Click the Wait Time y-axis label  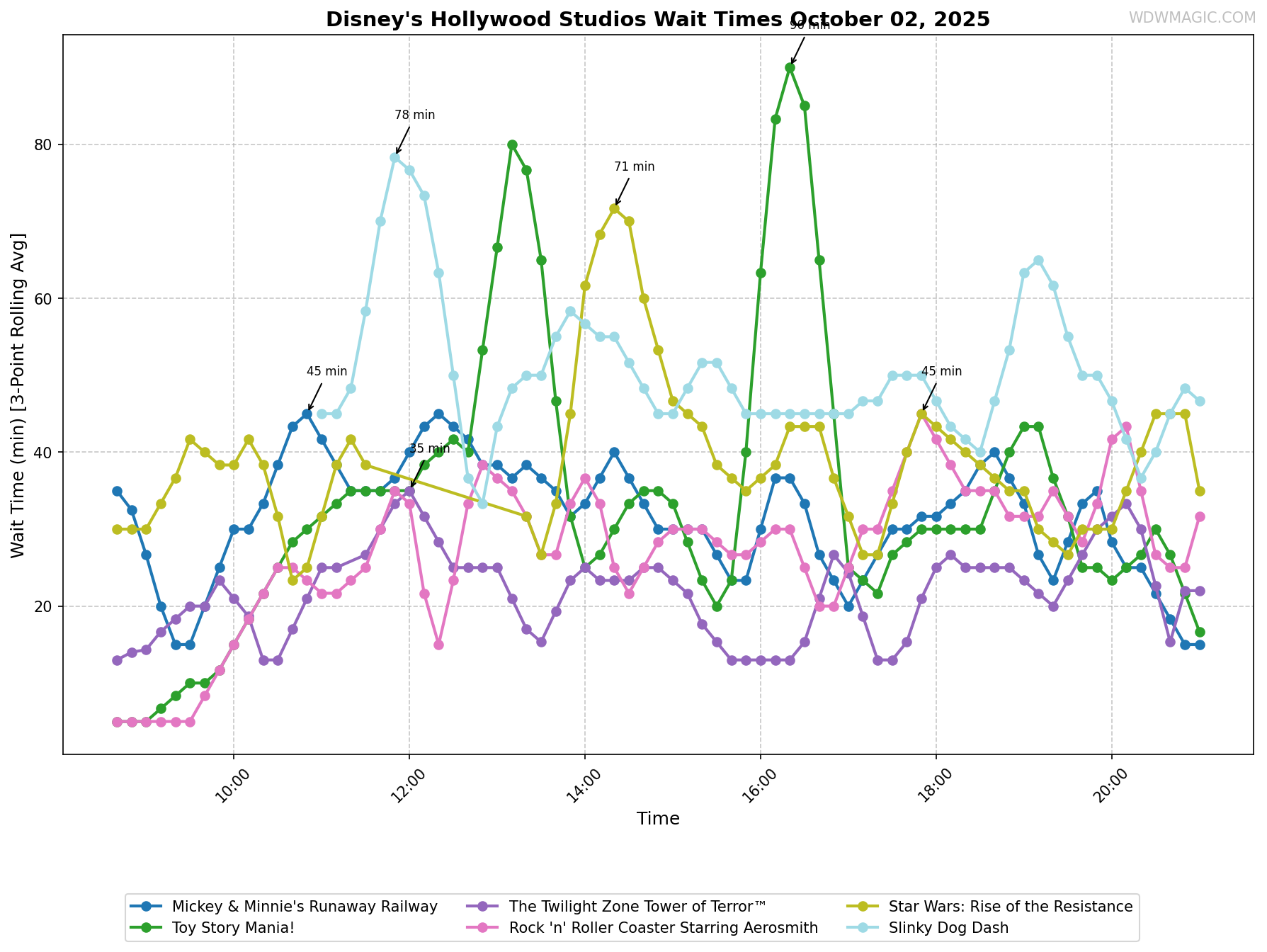click(x=18, y=395)
